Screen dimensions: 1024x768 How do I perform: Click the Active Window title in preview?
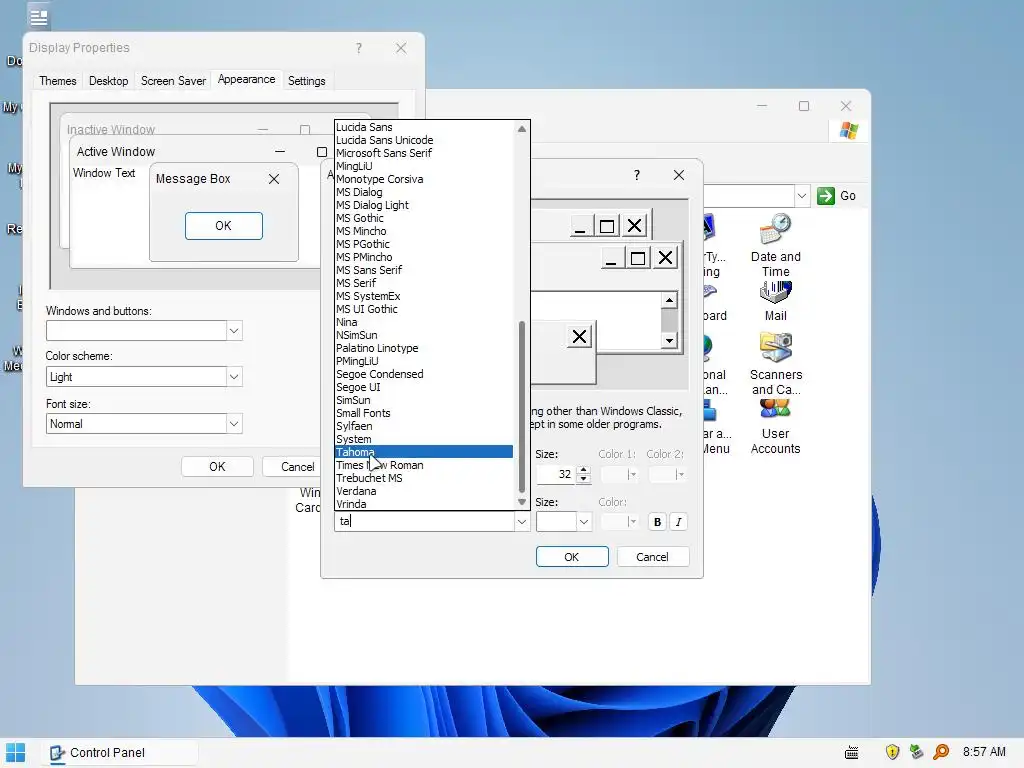click(x=116, y=152)
